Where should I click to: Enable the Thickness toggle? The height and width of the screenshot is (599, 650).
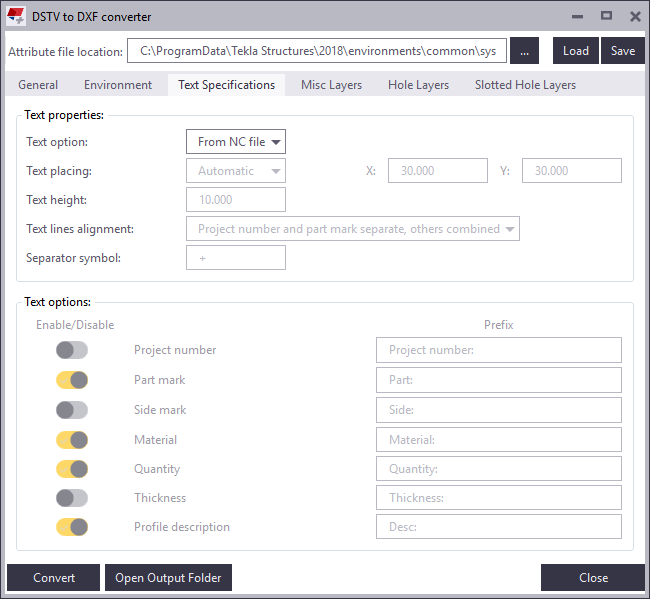pos(72,498)
